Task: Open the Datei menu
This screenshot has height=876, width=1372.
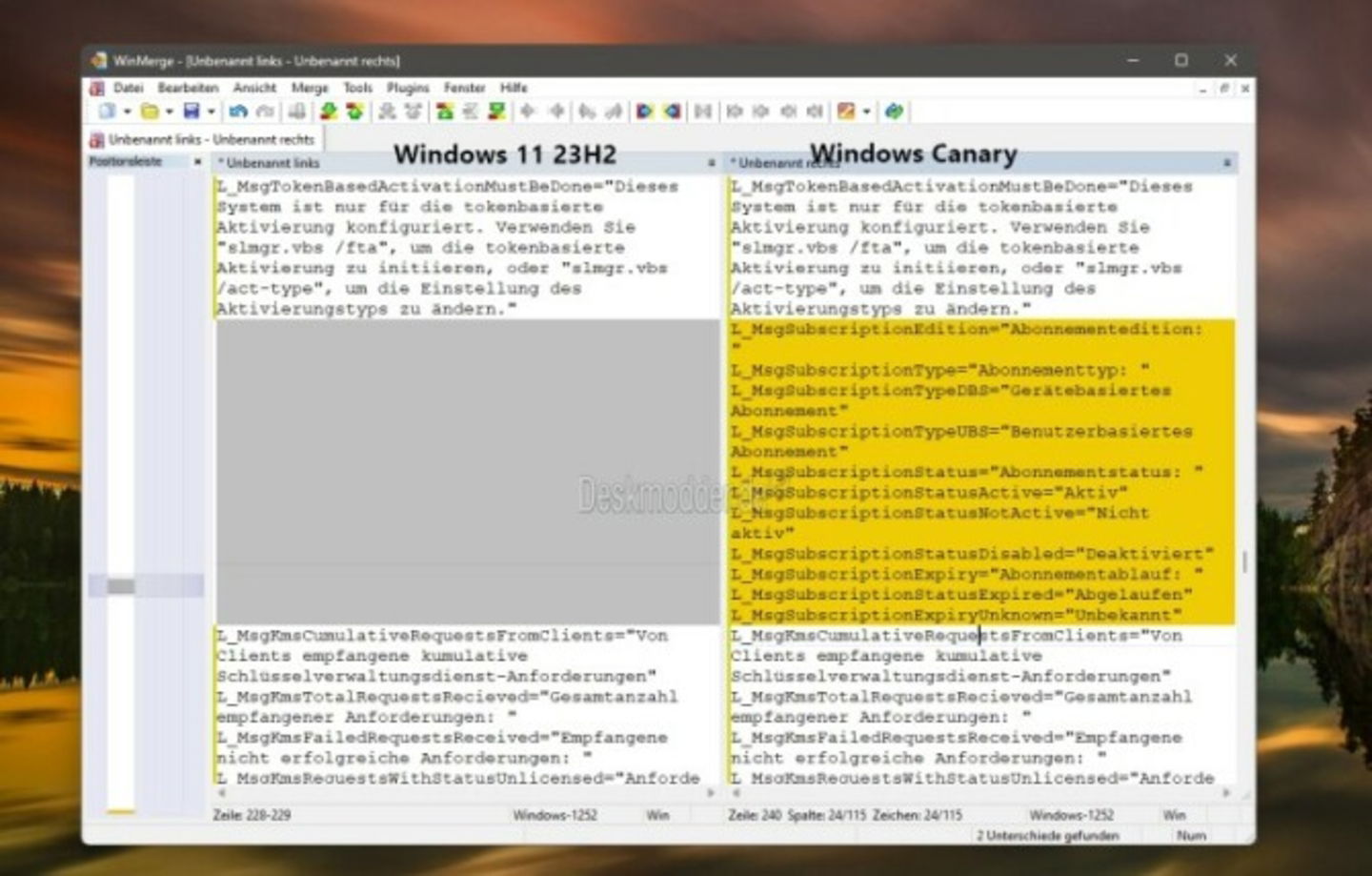Action: point(129,88)
